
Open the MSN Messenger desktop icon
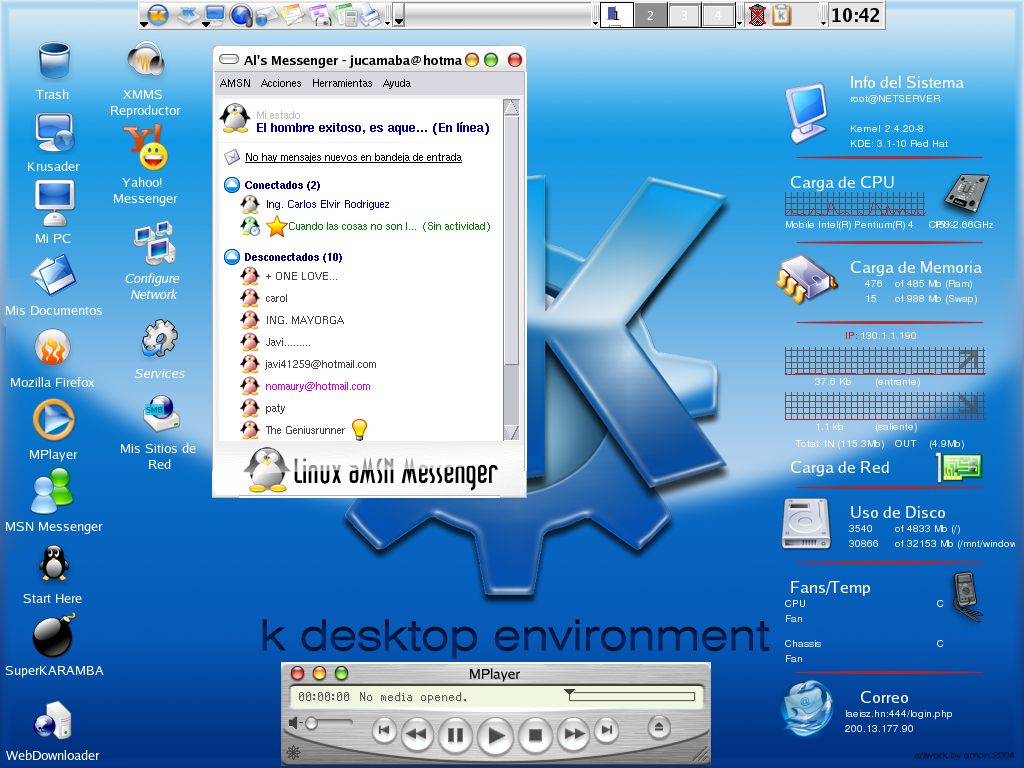pyautogui.click(x=52, y=491)
